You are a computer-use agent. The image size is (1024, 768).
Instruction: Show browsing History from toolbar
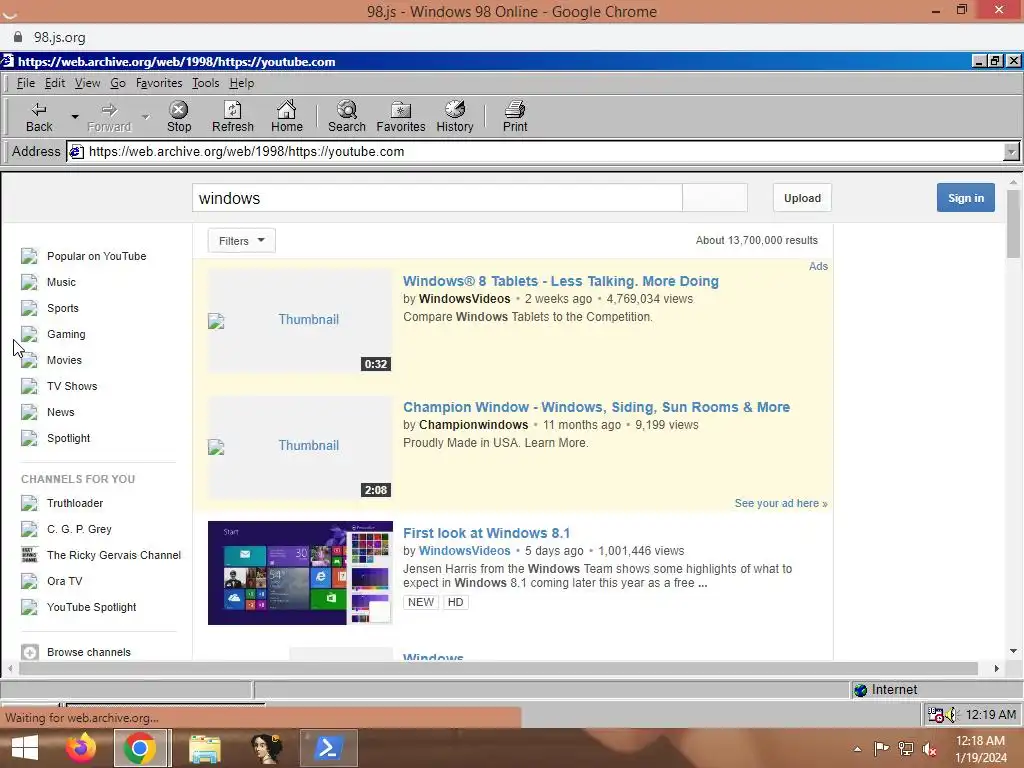click(455, 117)
